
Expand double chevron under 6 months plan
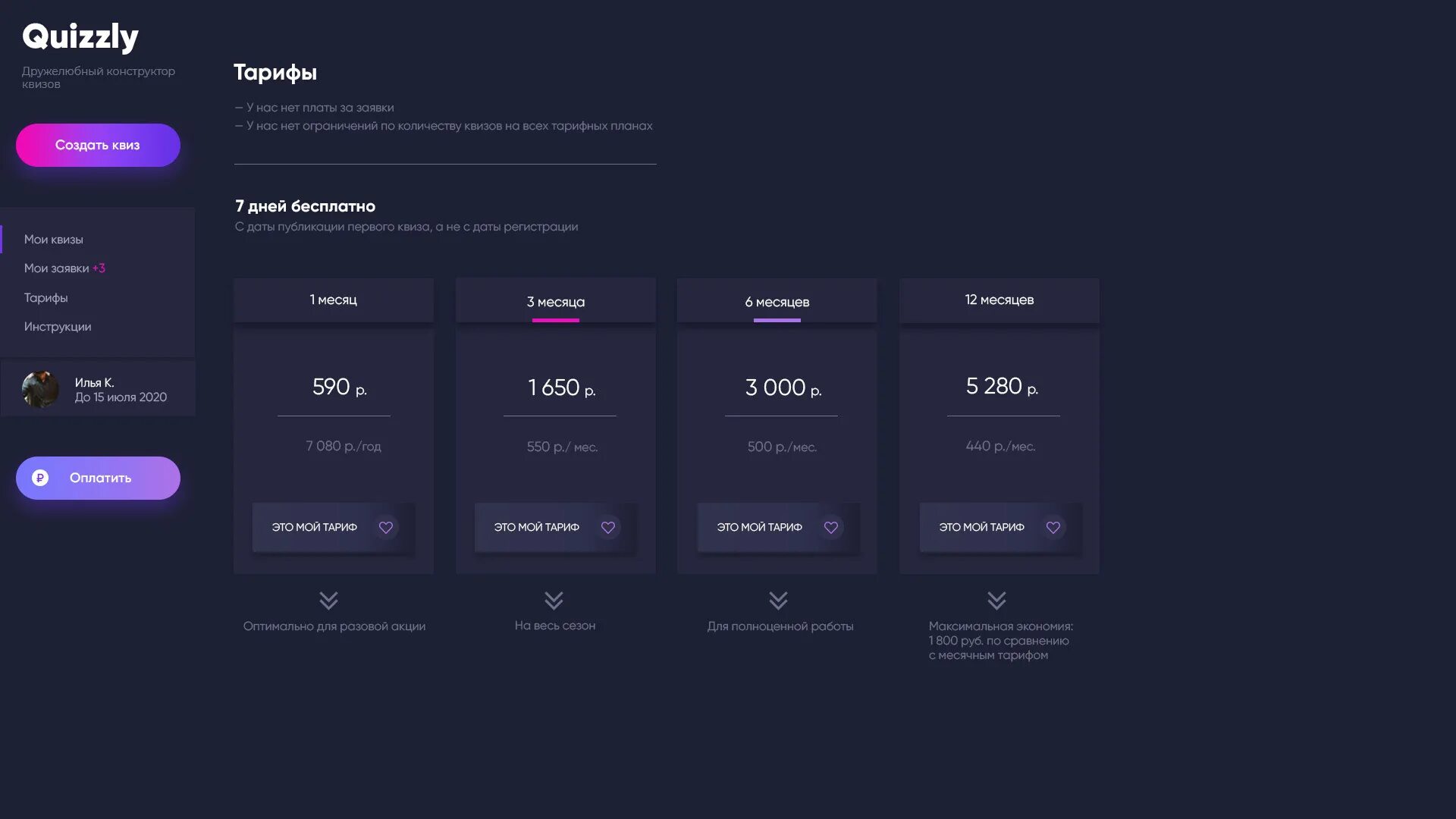778,601
